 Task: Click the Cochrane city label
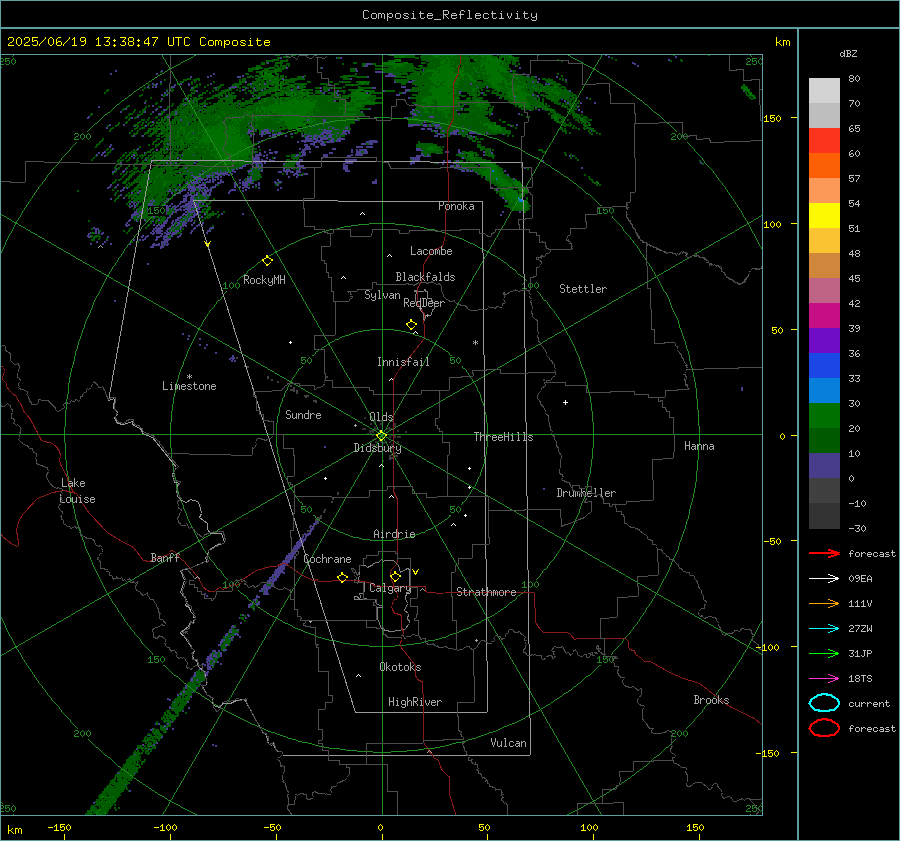pyautogui.click(x=327, y=559)
